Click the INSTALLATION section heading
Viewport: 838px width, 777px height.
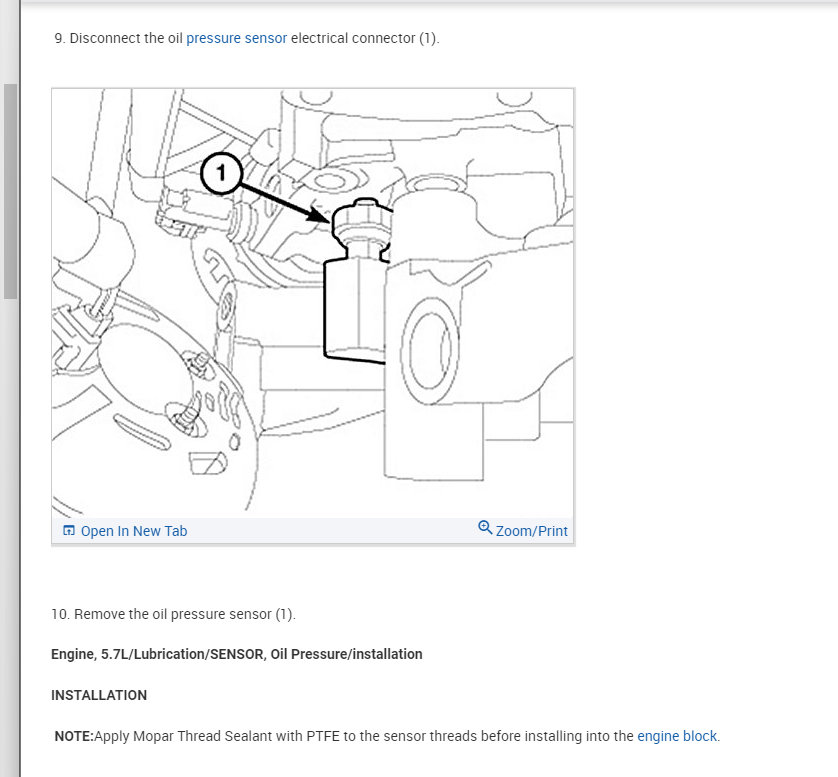98,695
